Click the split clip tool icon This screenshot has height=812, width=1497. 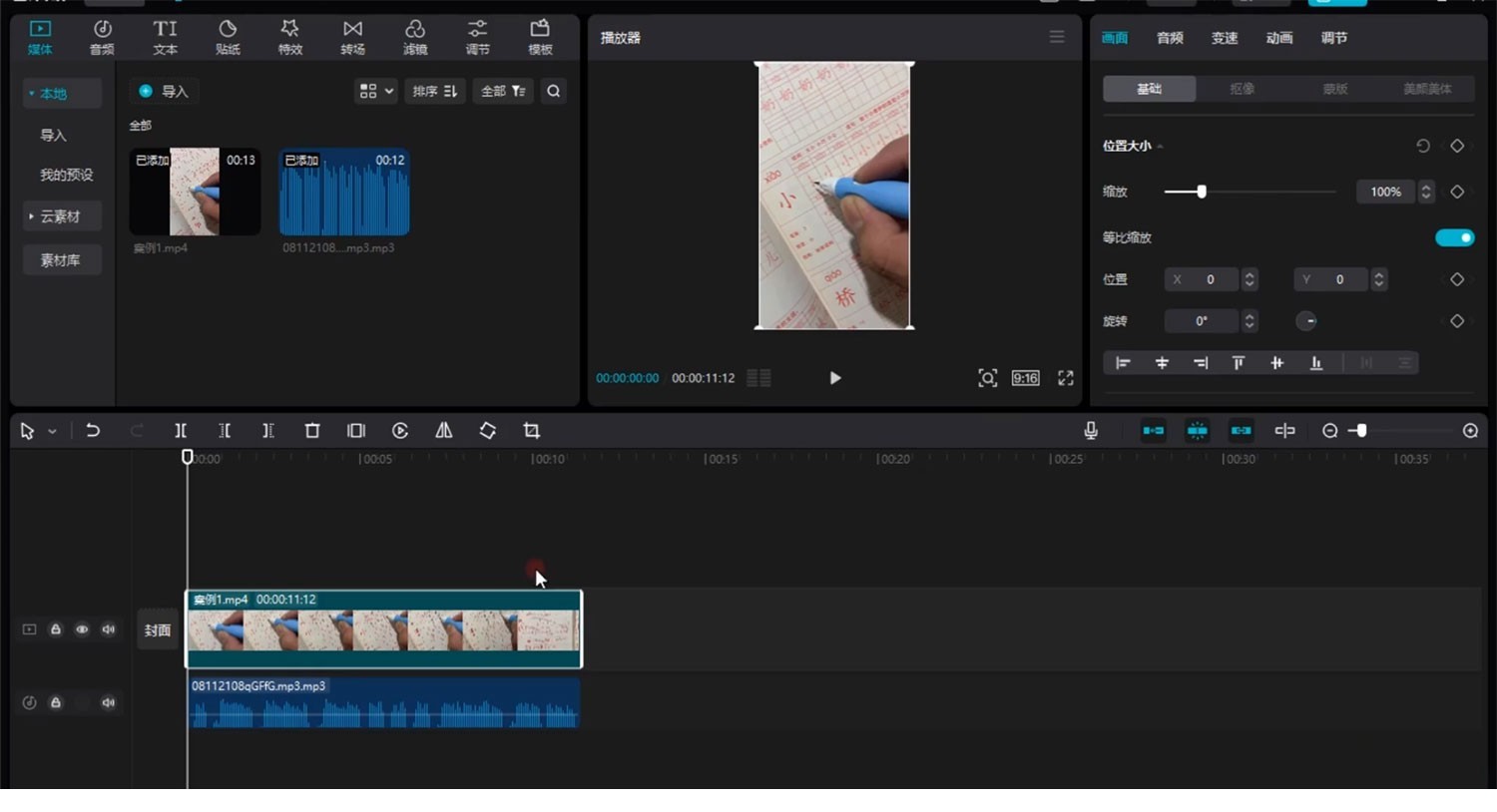coord(181,431)
